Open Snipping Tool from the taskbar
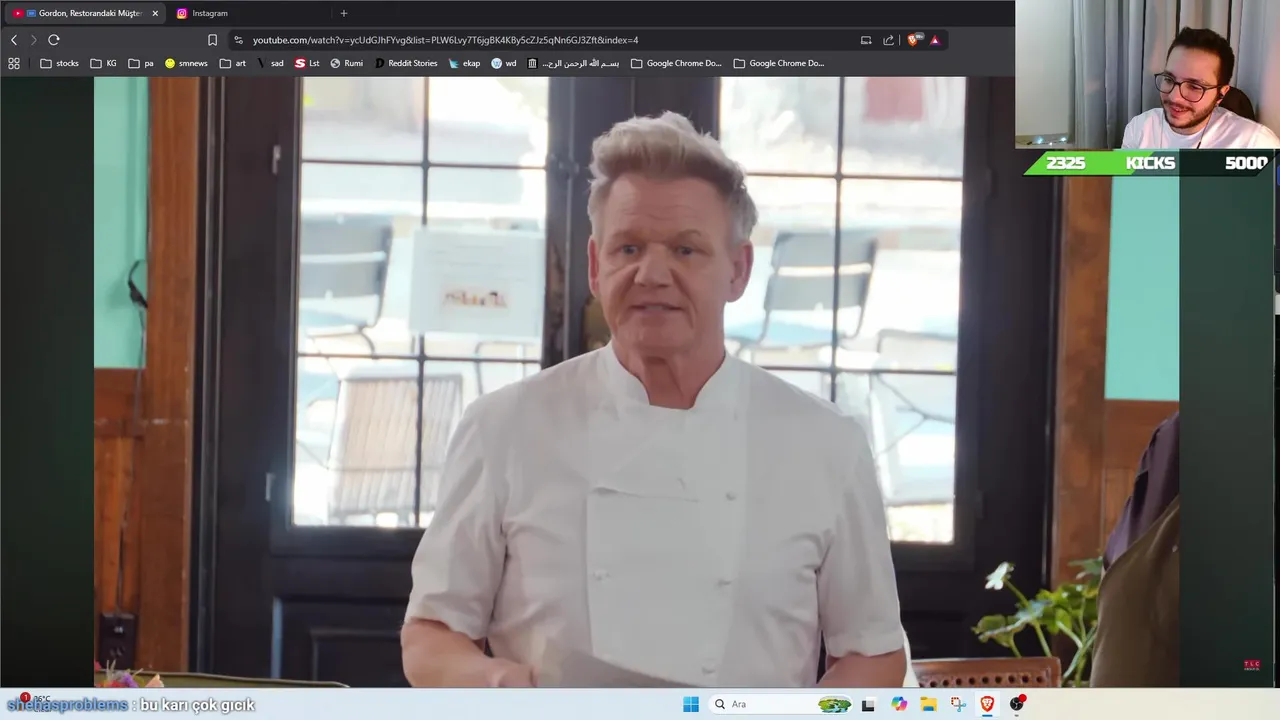Viewport: 1280px width, 720px height. [x=958, y=704]
